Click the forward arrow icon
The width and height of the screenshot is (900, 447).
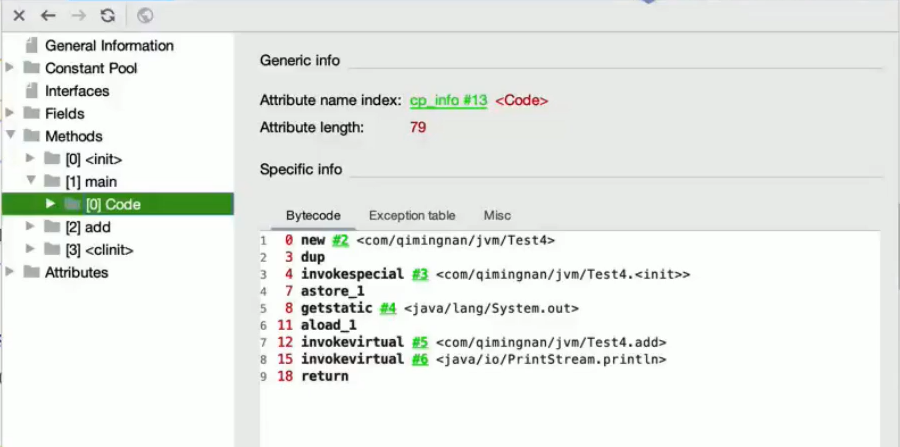78,15
